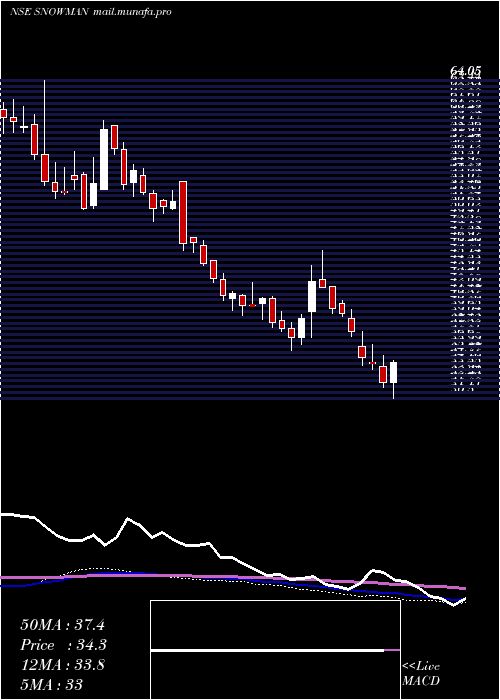Click the white horizontal MACD signal line

click(x=267, y=651)
